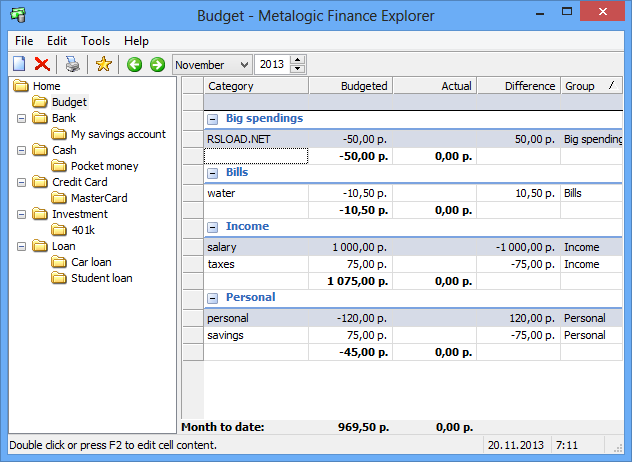Select the water category cell
Image resolution: width=632 pixels, height=462 pixels.
[x=256, y=194]
